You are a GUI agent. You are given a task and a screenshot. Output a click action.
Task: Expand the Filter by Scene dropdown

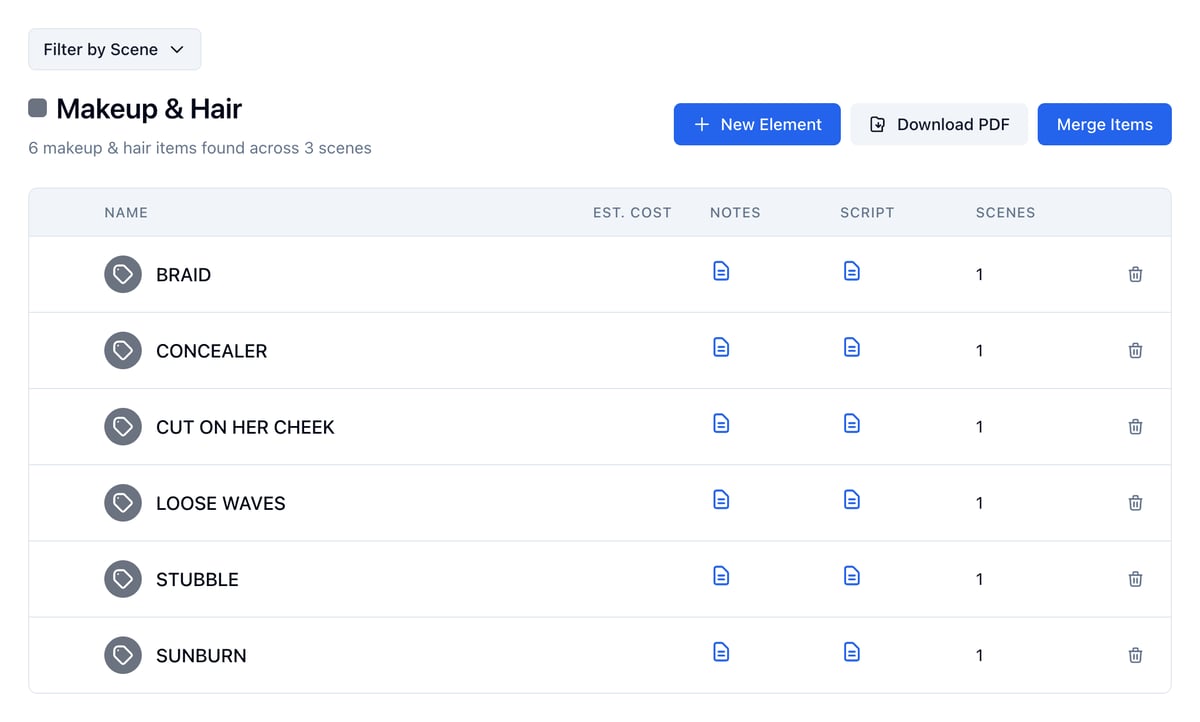(x=115, y=49)
